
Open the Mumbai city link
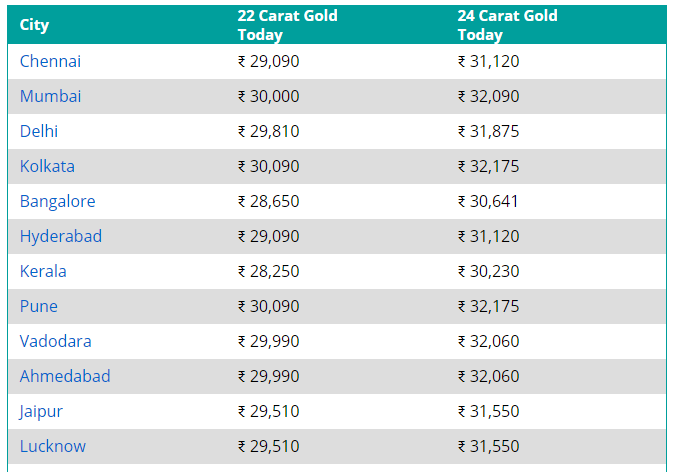(50, 96)
